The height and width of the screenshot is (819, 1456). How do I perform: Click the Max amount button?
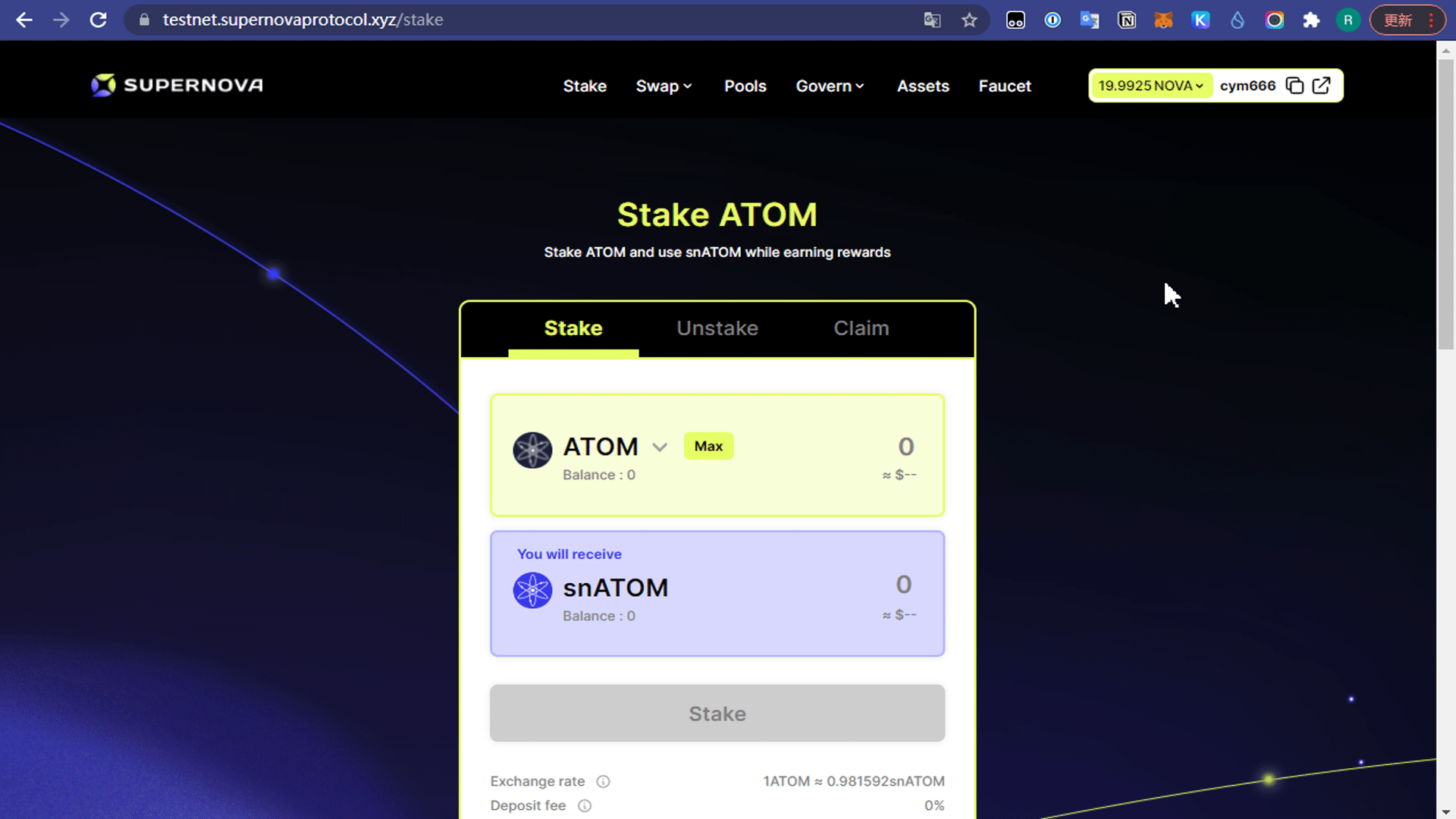coord(708,446)
